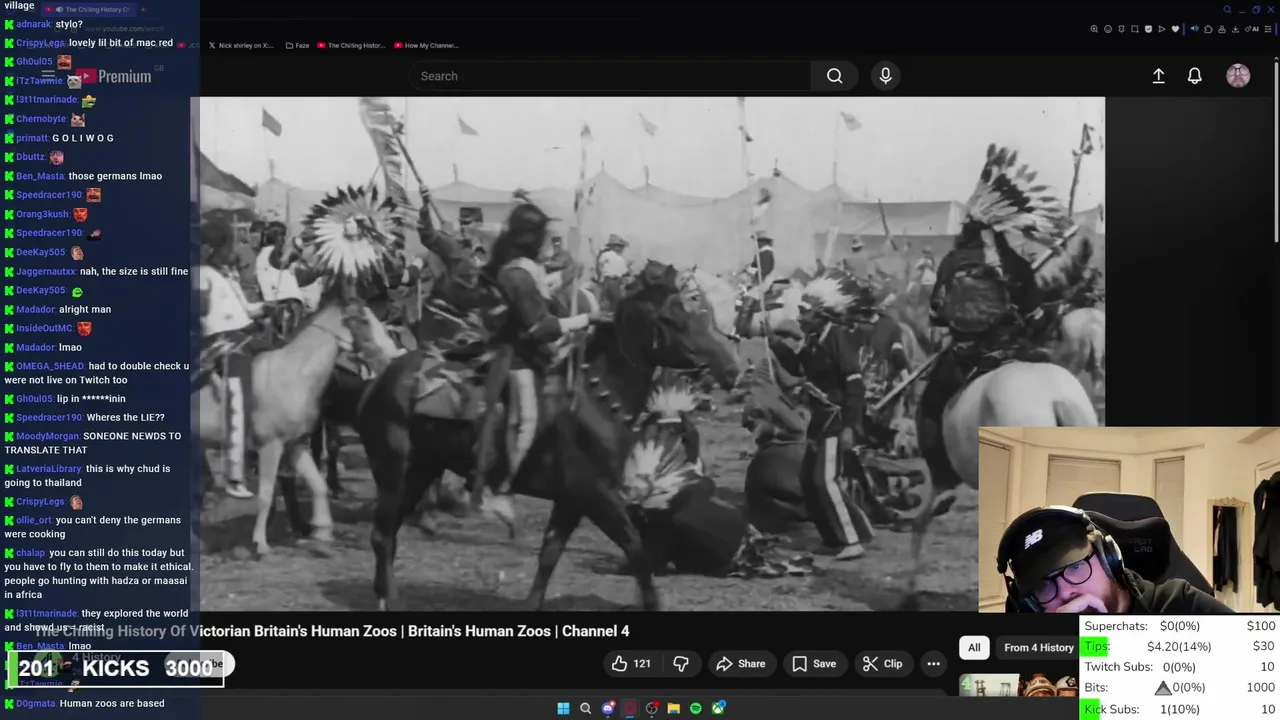Click the tab search magnifier in title bar
The image size is (1280, 720).
pos(1227,10)
